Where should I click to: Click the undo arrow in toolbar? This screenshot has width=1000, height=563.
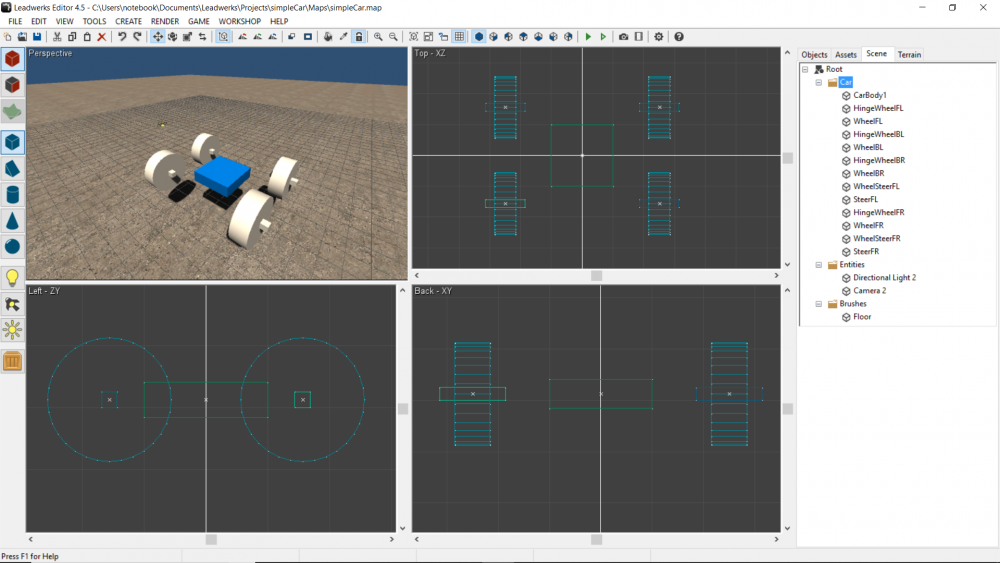[122, 37]
